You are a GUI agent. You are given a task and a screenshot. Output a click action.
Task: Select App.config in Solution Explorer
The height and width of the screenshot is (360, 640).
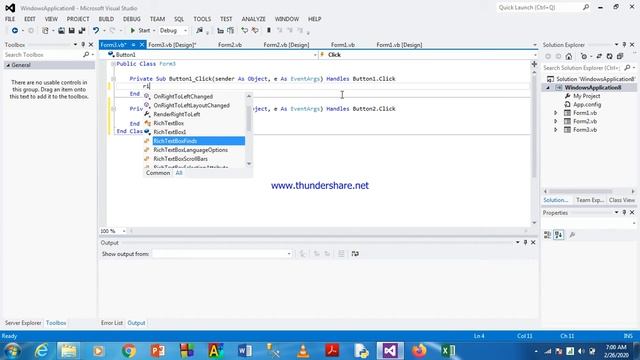587,105
